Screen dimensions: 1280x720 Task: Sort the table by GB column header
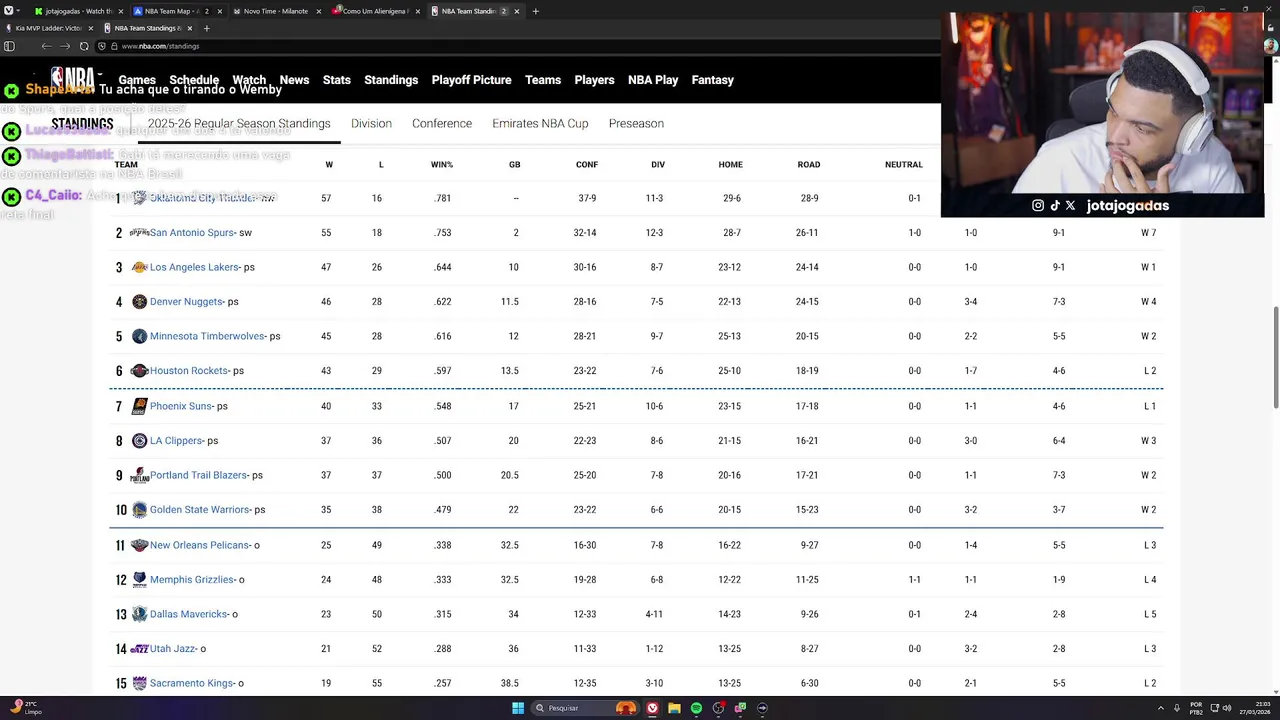(x=514, y=165)
